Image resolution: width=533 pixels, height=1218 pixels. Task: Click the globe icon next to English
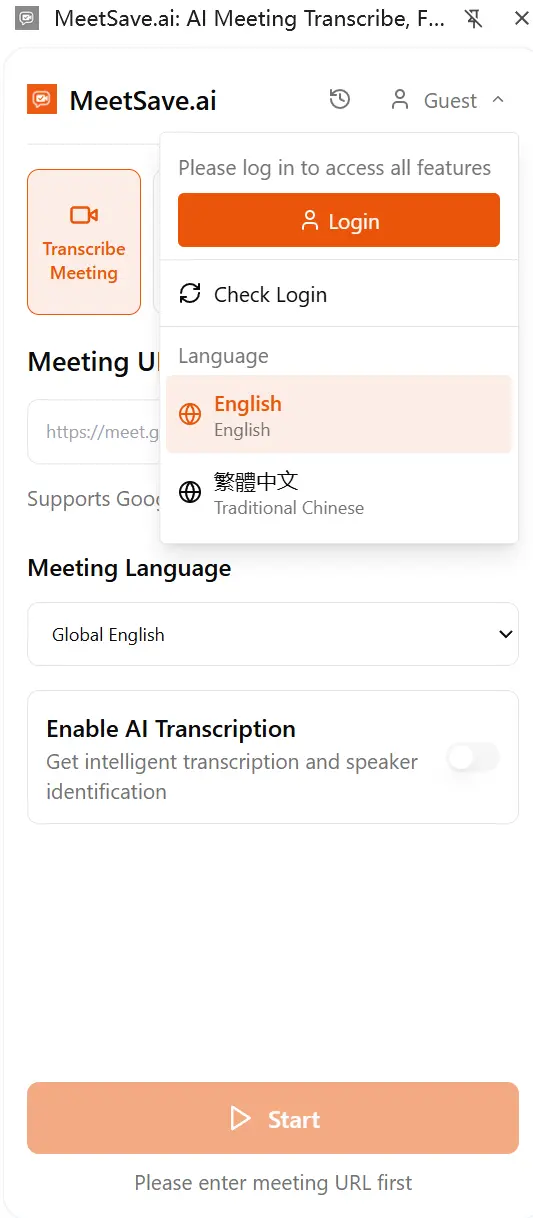(189, 415)
